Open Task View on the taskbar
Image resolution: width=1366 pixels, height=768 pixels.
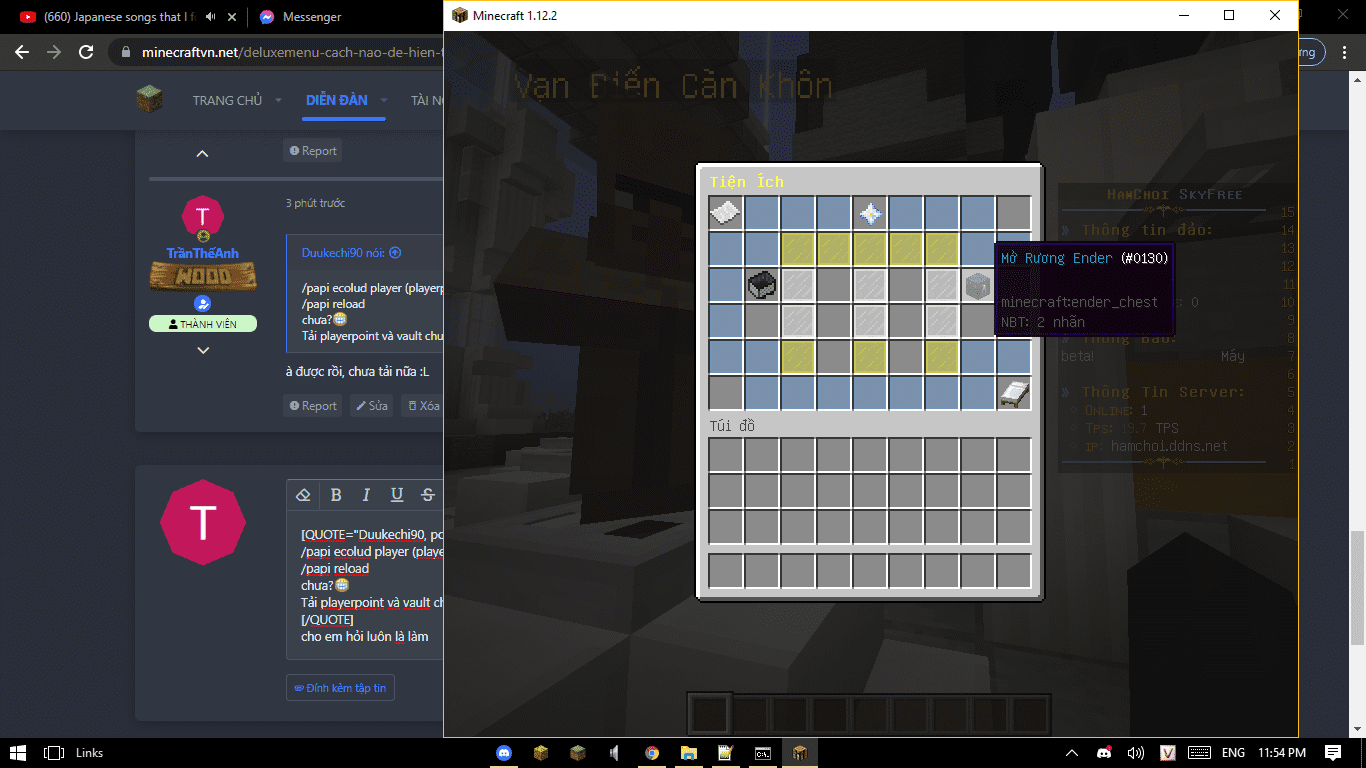pyautogui.click(x=54, y=753)
